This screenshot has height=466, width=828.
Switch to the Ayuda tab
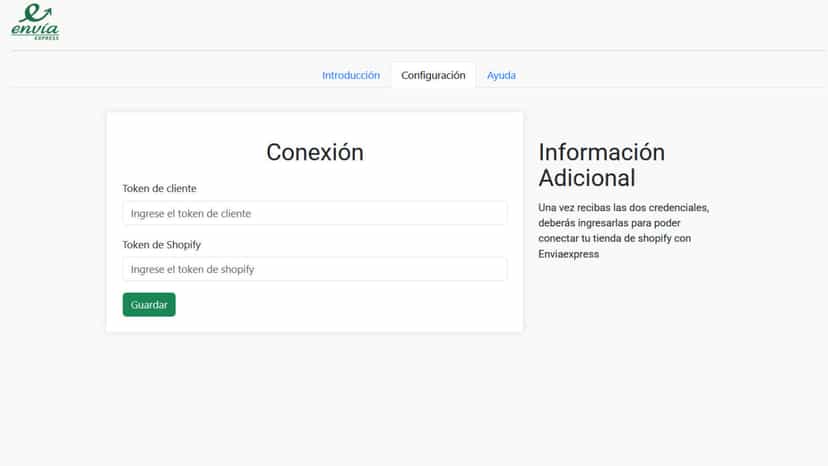(501, 76)
